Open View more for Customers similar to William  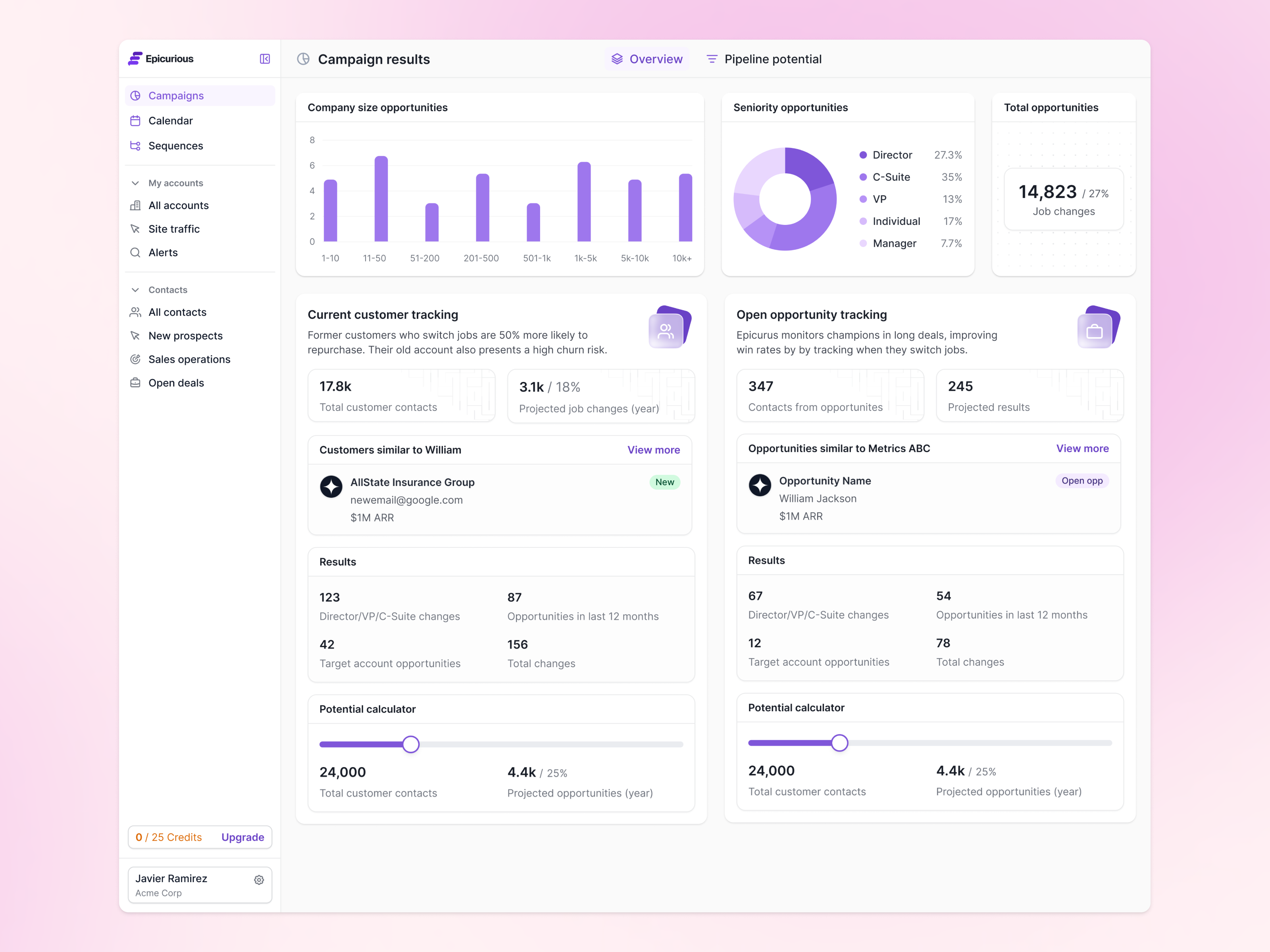[x=653, y=450]
